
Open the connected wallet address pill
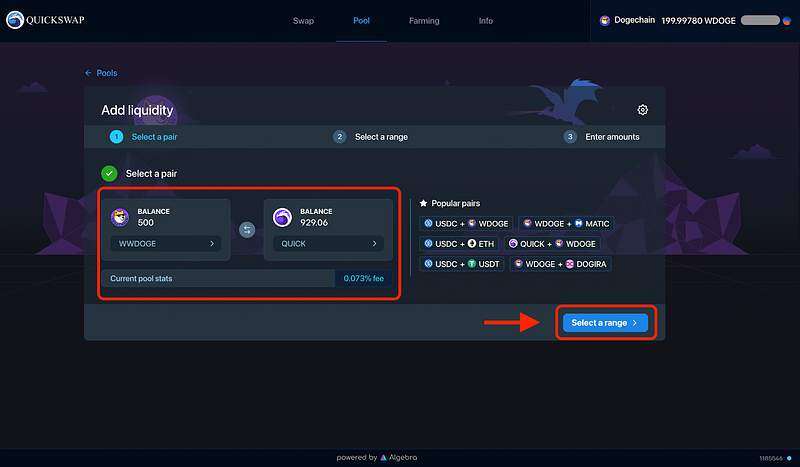(760, 20)
